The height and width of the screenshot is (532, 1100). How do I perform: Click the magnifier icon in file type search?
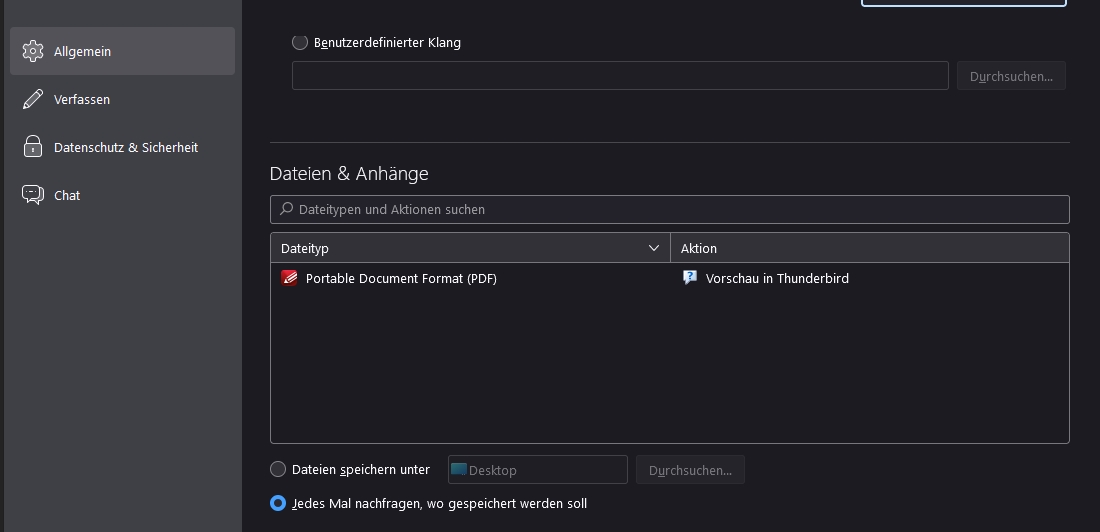tap(287, 209)
